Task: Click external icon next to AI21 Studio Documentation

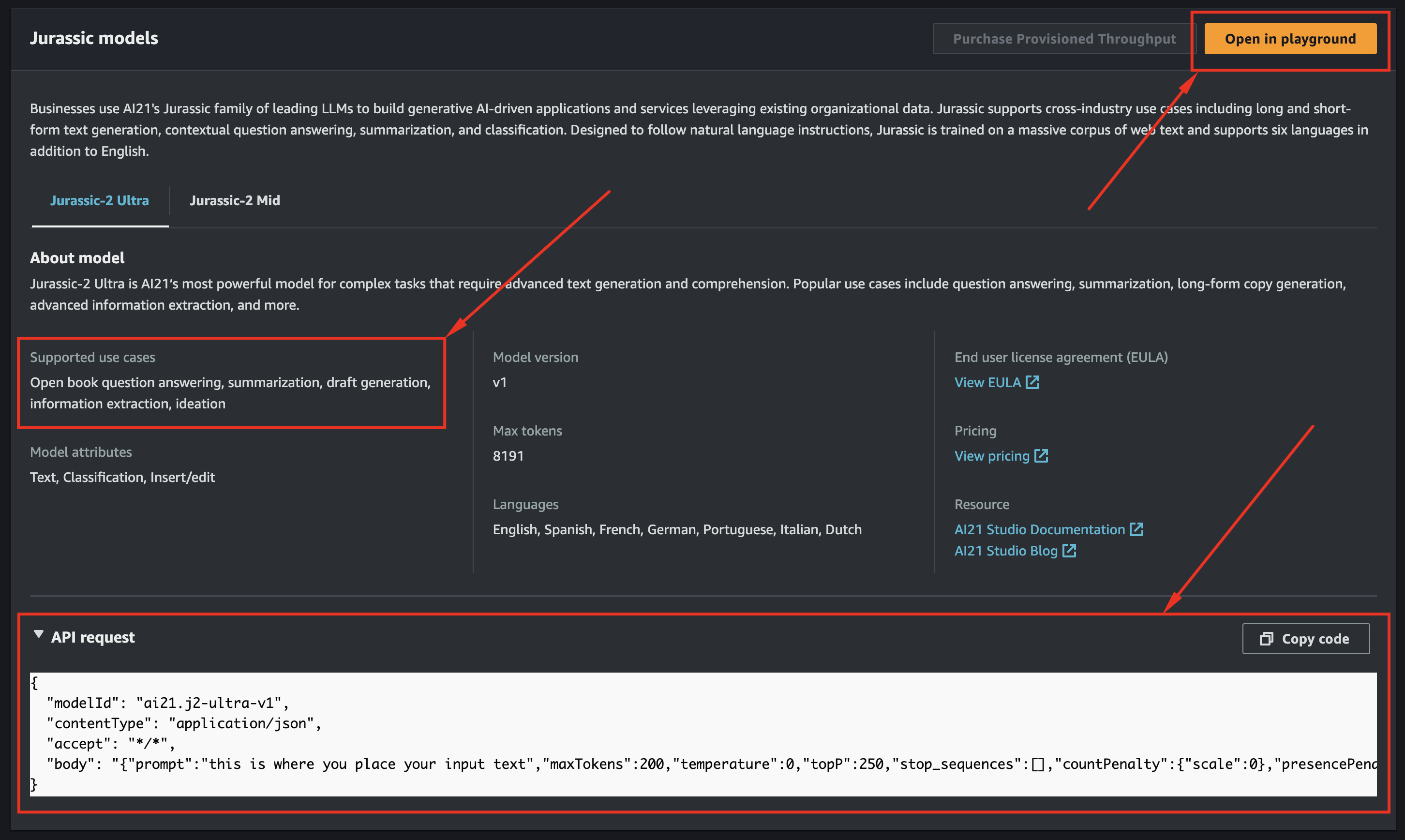Action: click(x=1136, y=529)
